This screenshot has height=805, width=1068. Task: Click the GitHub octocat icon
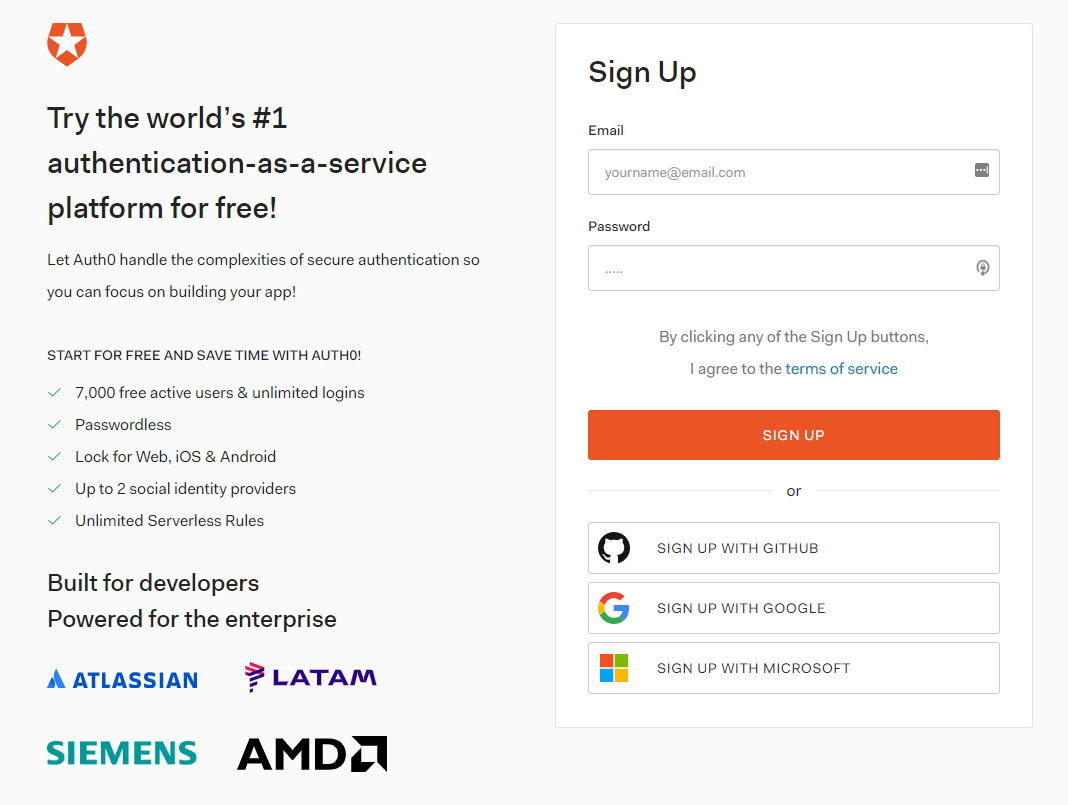(x=614, y=548)
